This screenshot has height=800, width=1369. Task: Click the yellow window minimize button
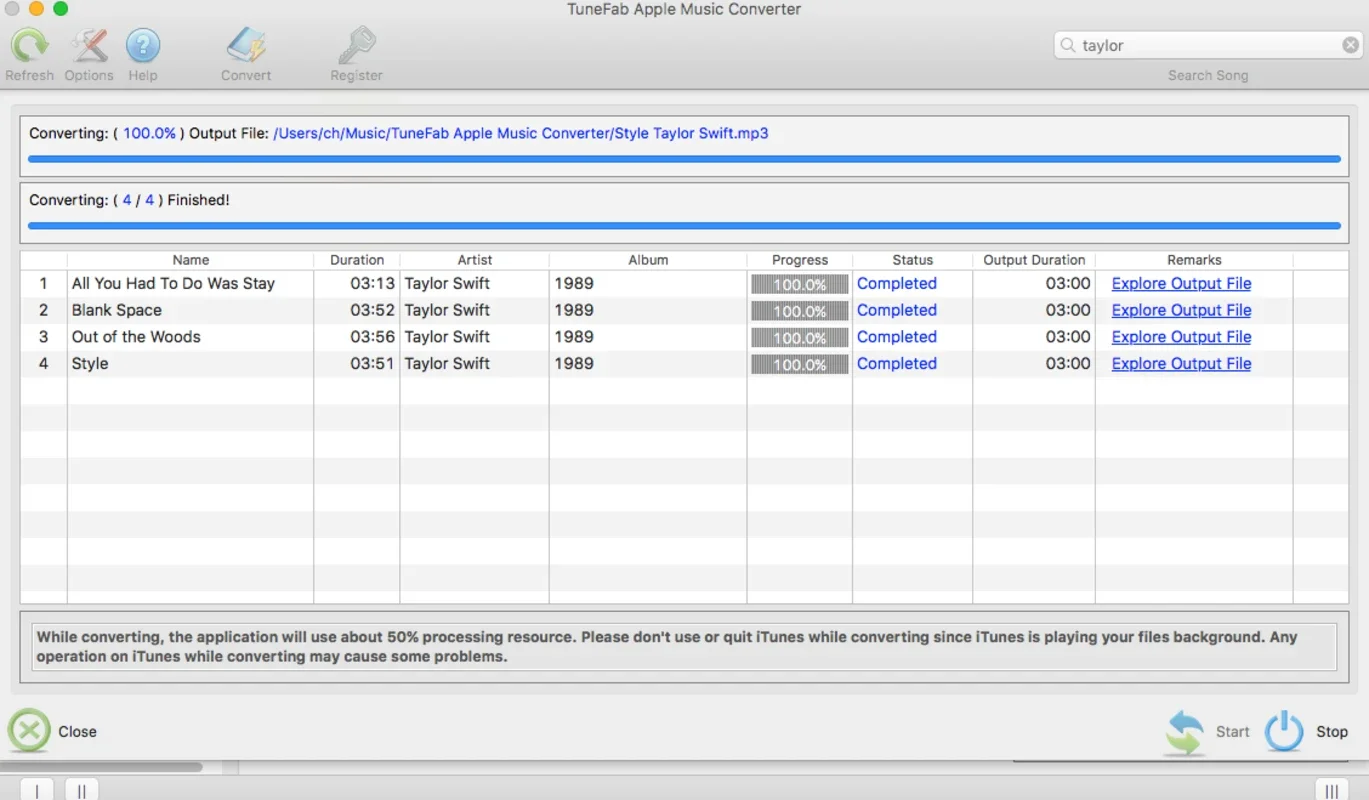pos(36,9)
